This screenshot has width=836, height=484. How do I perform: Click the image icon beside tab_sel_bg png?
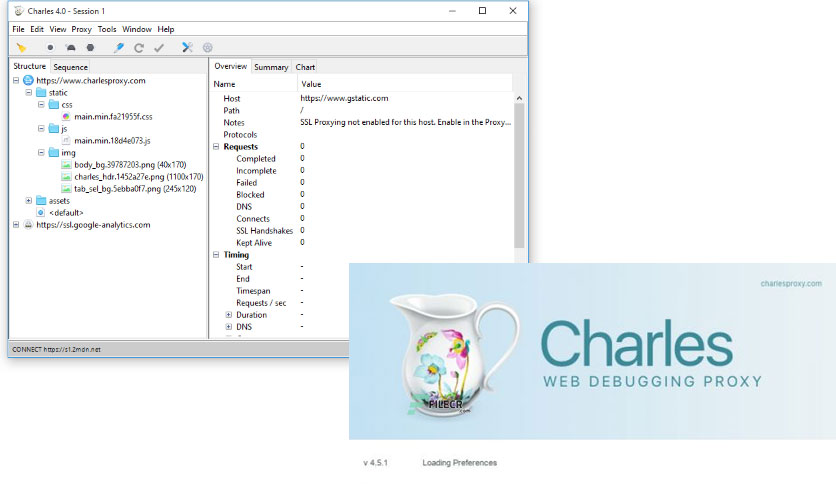point(66,189)
